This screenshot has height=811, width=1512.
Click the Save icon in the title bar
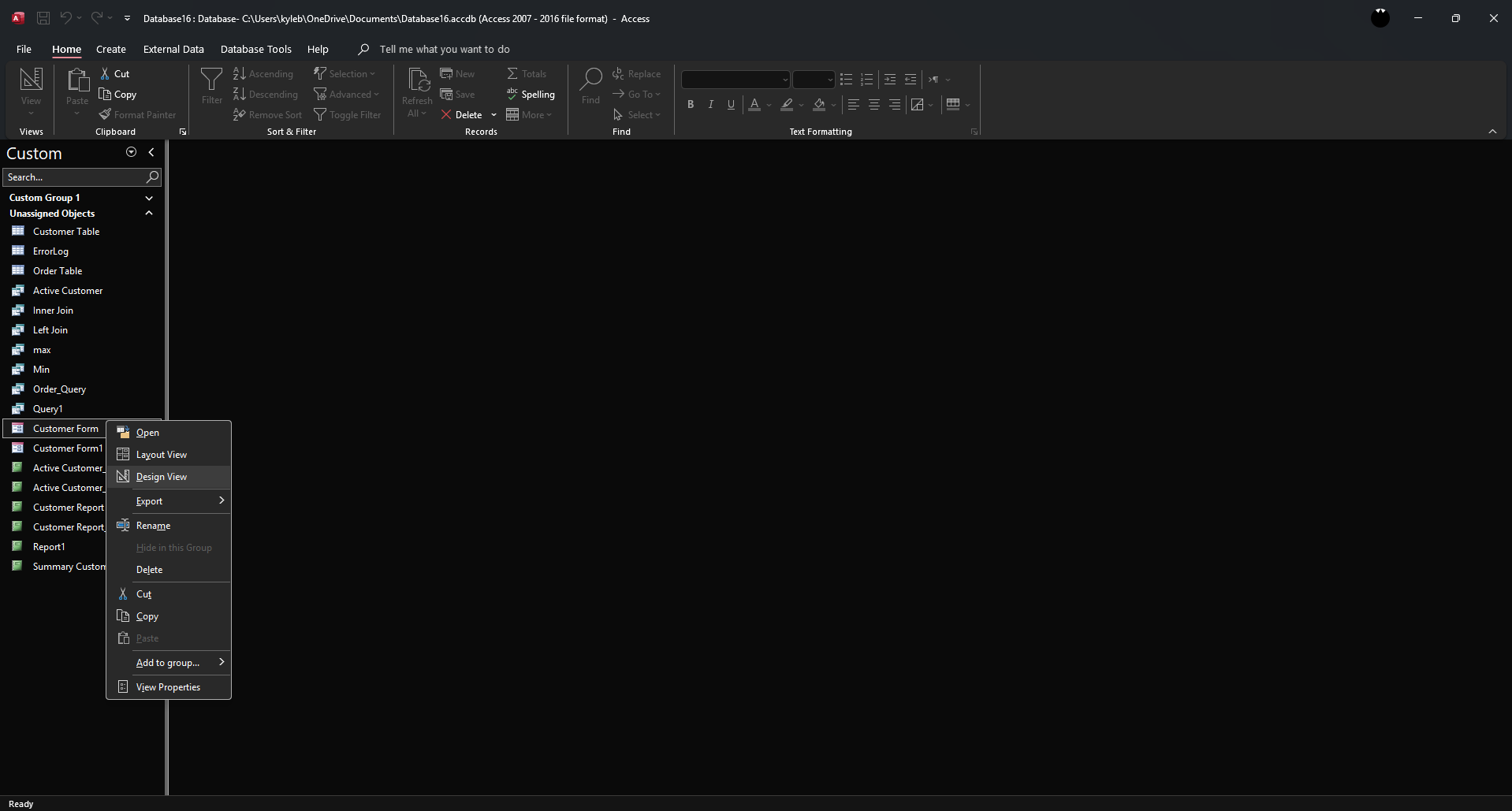click(x=43, y=17)
